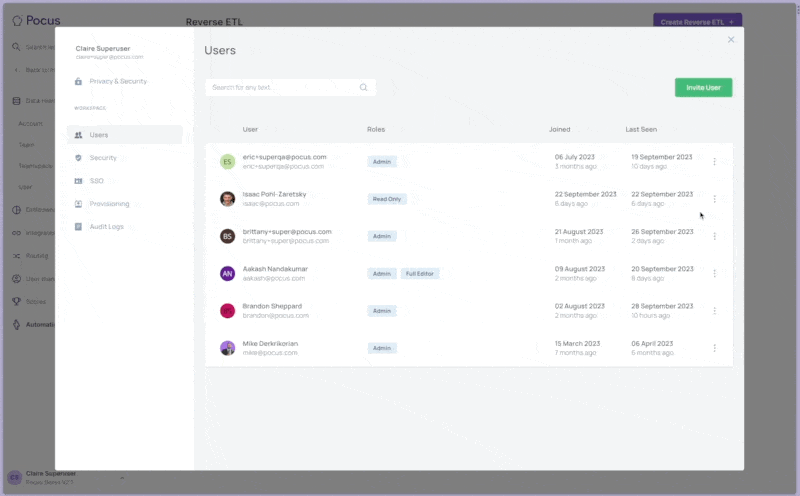The height and width of the screenshot is (496, 800).
Task: Click Brandon Sheppard's red avatar
Action: (228, 311)
